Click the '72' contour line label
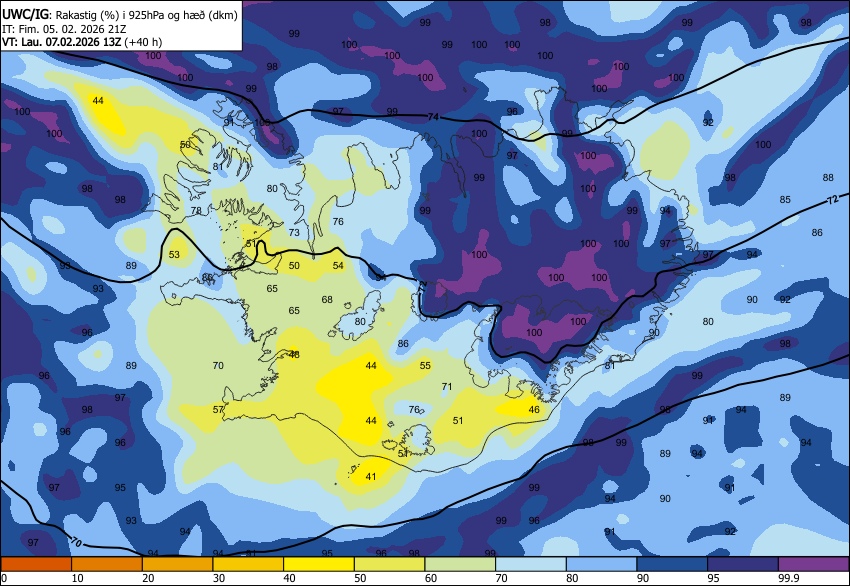Viewport: 850px width, 586px height. point(832,200)
